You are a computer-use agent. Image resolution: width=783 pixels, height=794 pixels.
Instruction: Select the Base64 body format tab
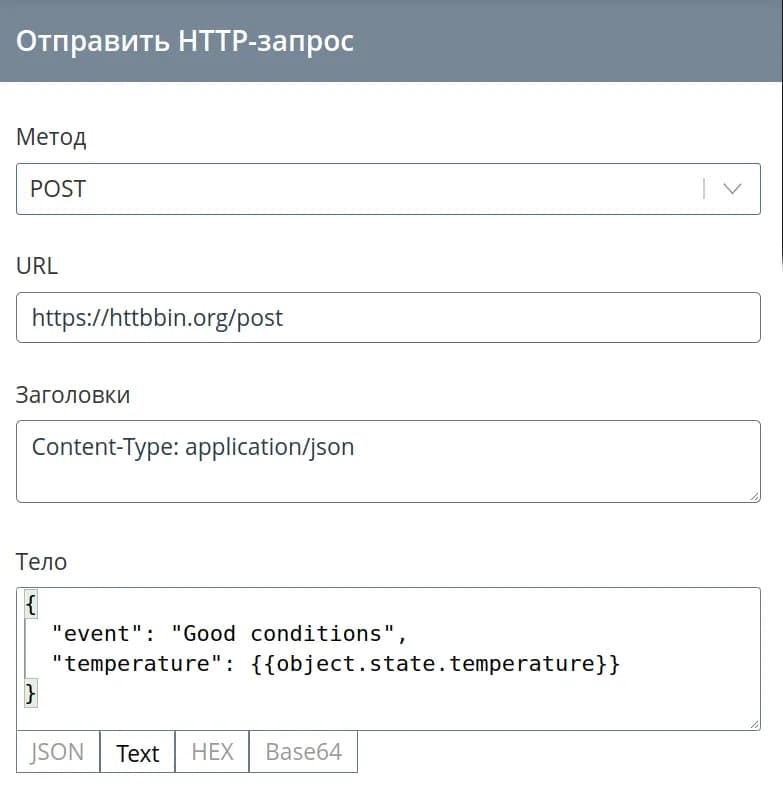(303, 752)
